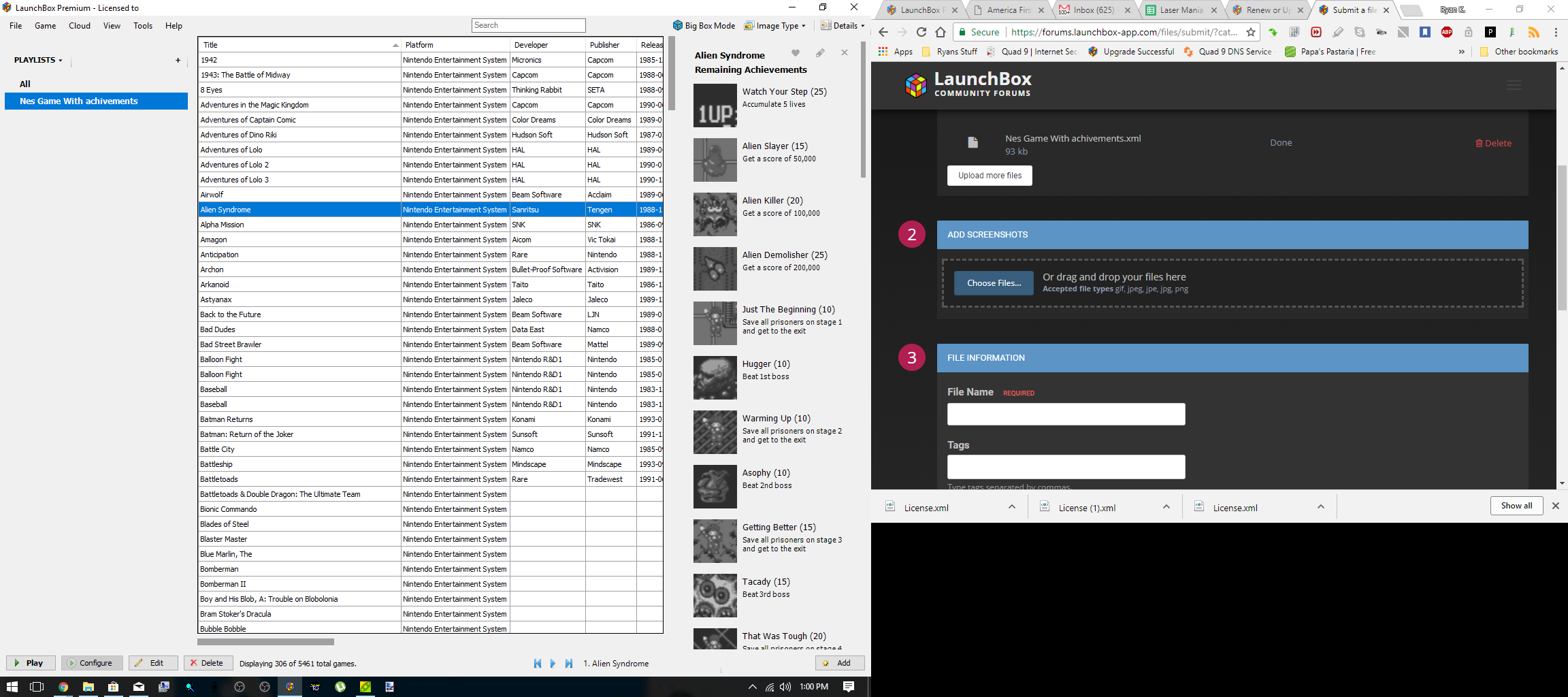The height and width of the screenshot is (697, 1568).
Task: Open the Image Type dropdown
Action: click(774, 26)
